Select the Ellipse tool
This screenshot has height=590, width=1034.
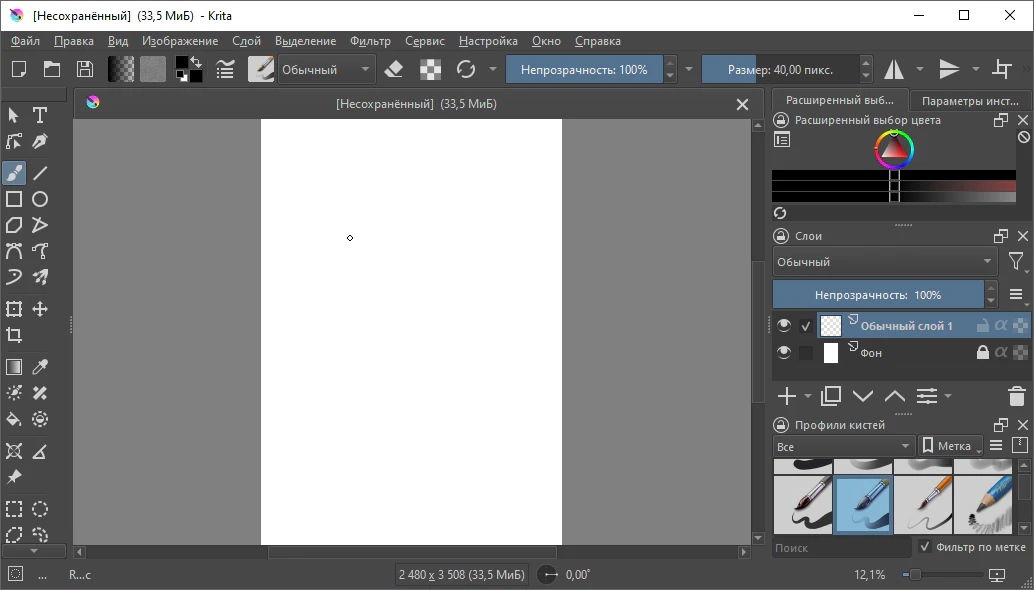point(40,199)
